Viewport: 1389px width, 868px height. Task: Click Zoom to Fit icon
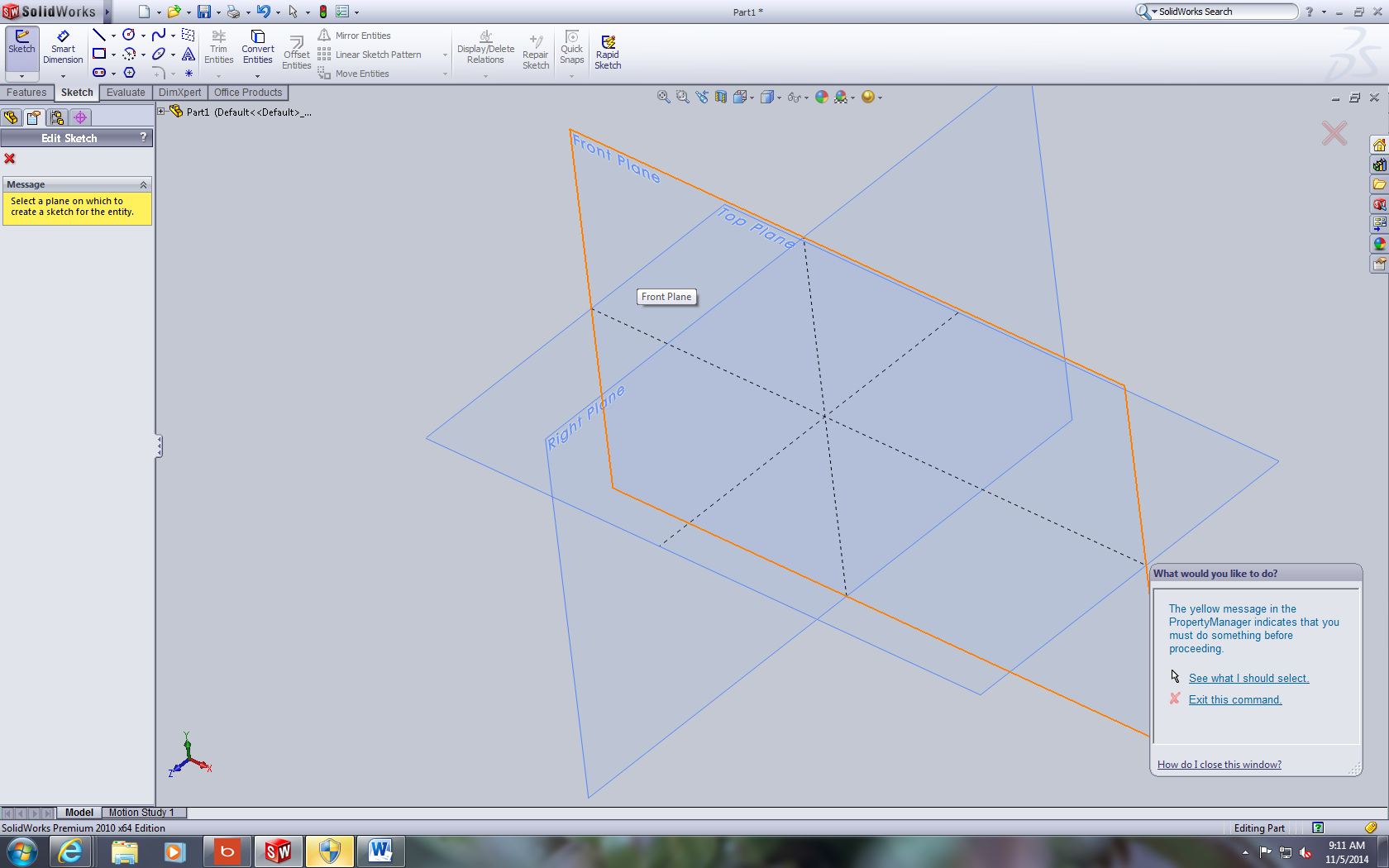(663, 97)
